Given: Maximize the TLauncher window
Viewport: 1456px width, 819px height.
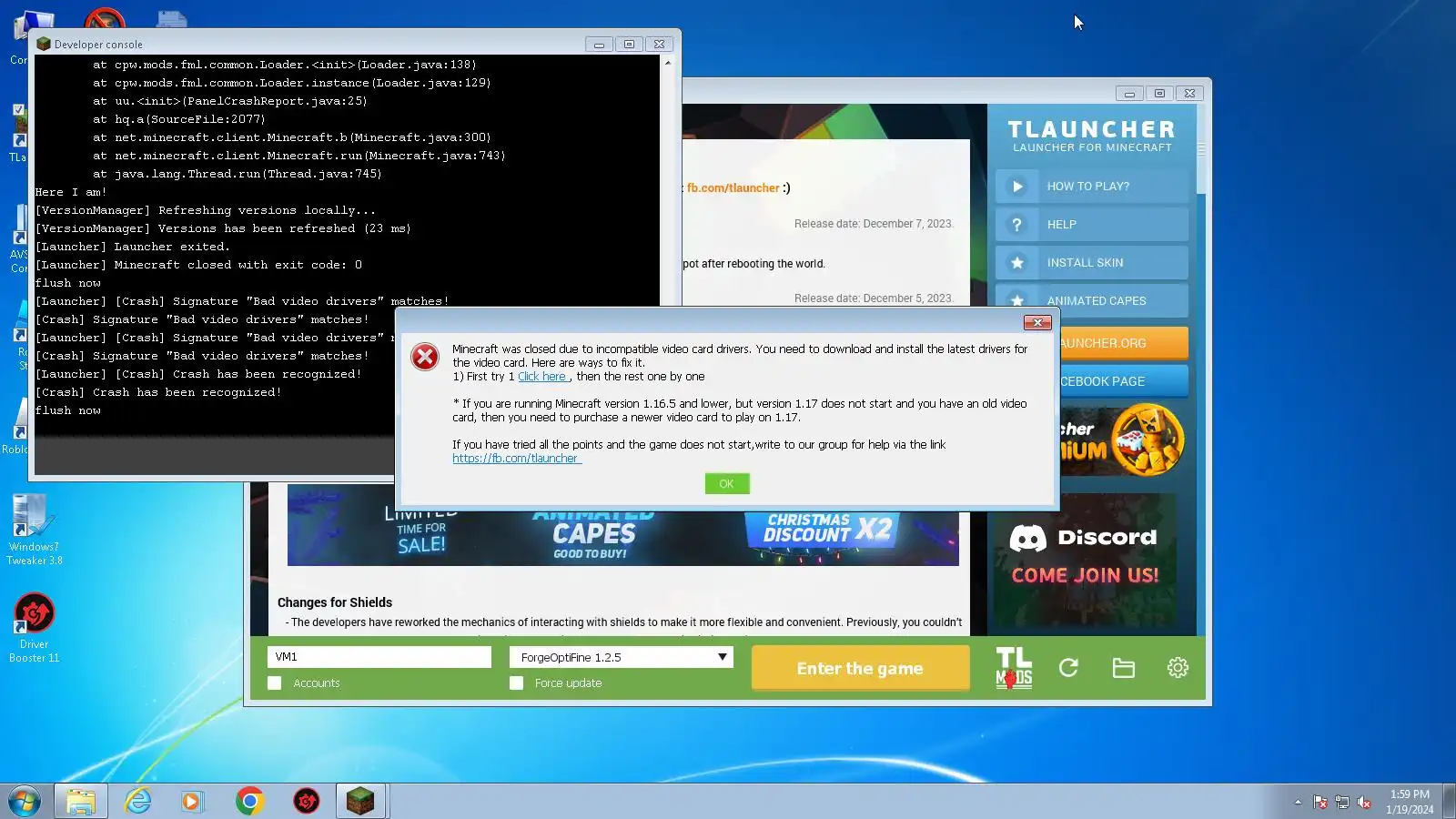Looking at the screenshot, I should tap(1159, 93).
